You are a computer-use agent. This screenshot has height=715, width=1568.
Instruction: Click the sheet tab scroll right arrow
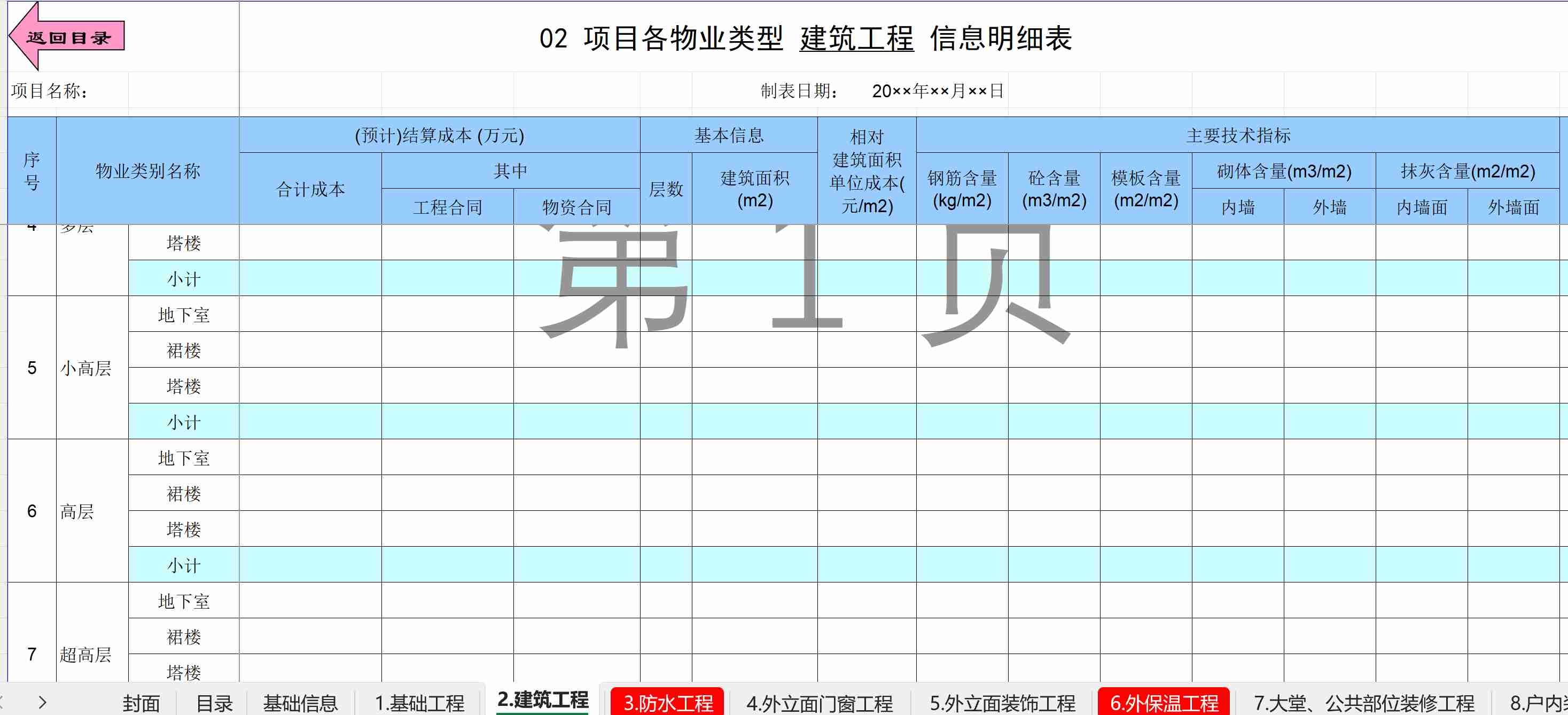(x=42, y=702)
